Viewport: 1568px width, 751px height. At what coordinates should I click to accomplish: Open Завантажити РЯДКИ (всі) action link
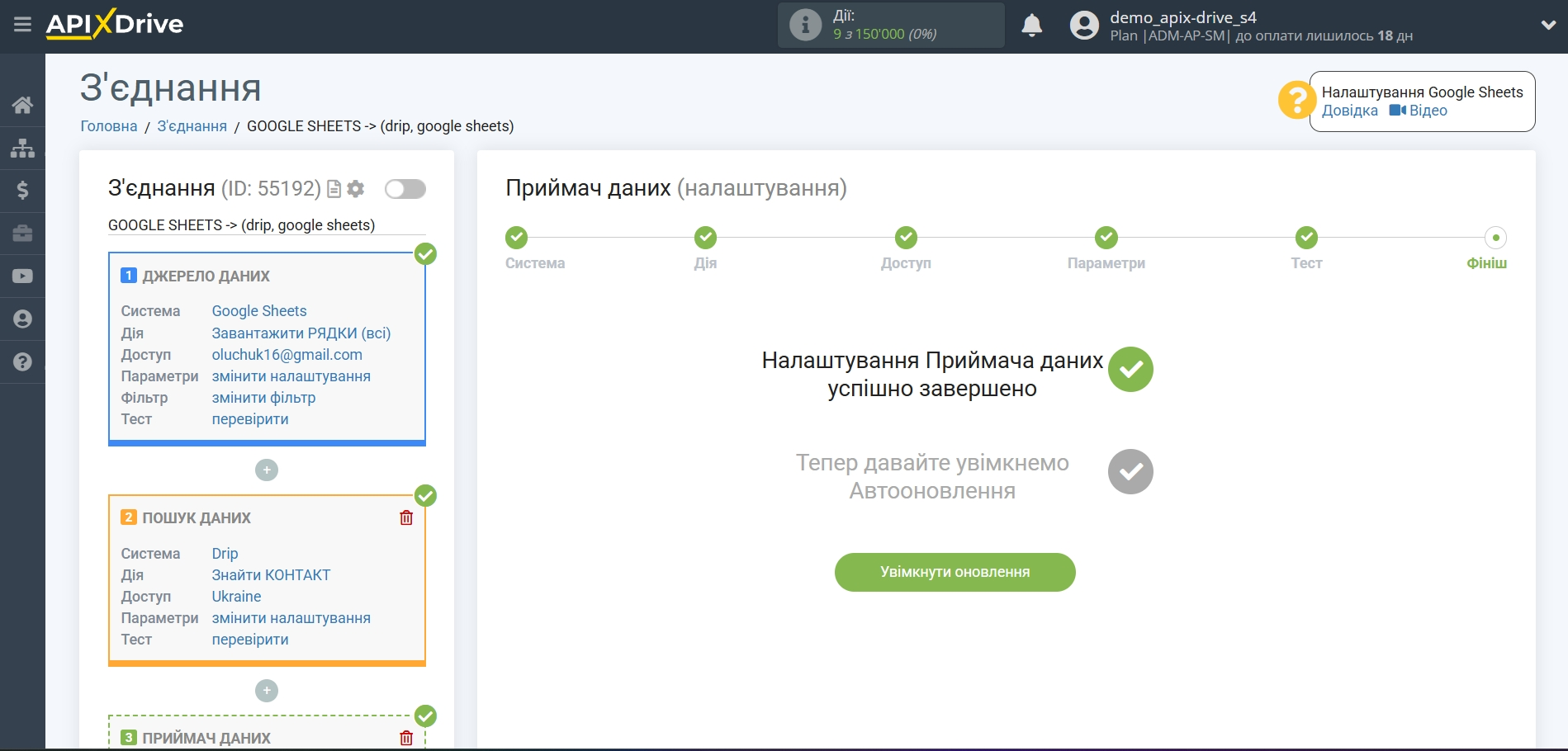tap(301, 333)
